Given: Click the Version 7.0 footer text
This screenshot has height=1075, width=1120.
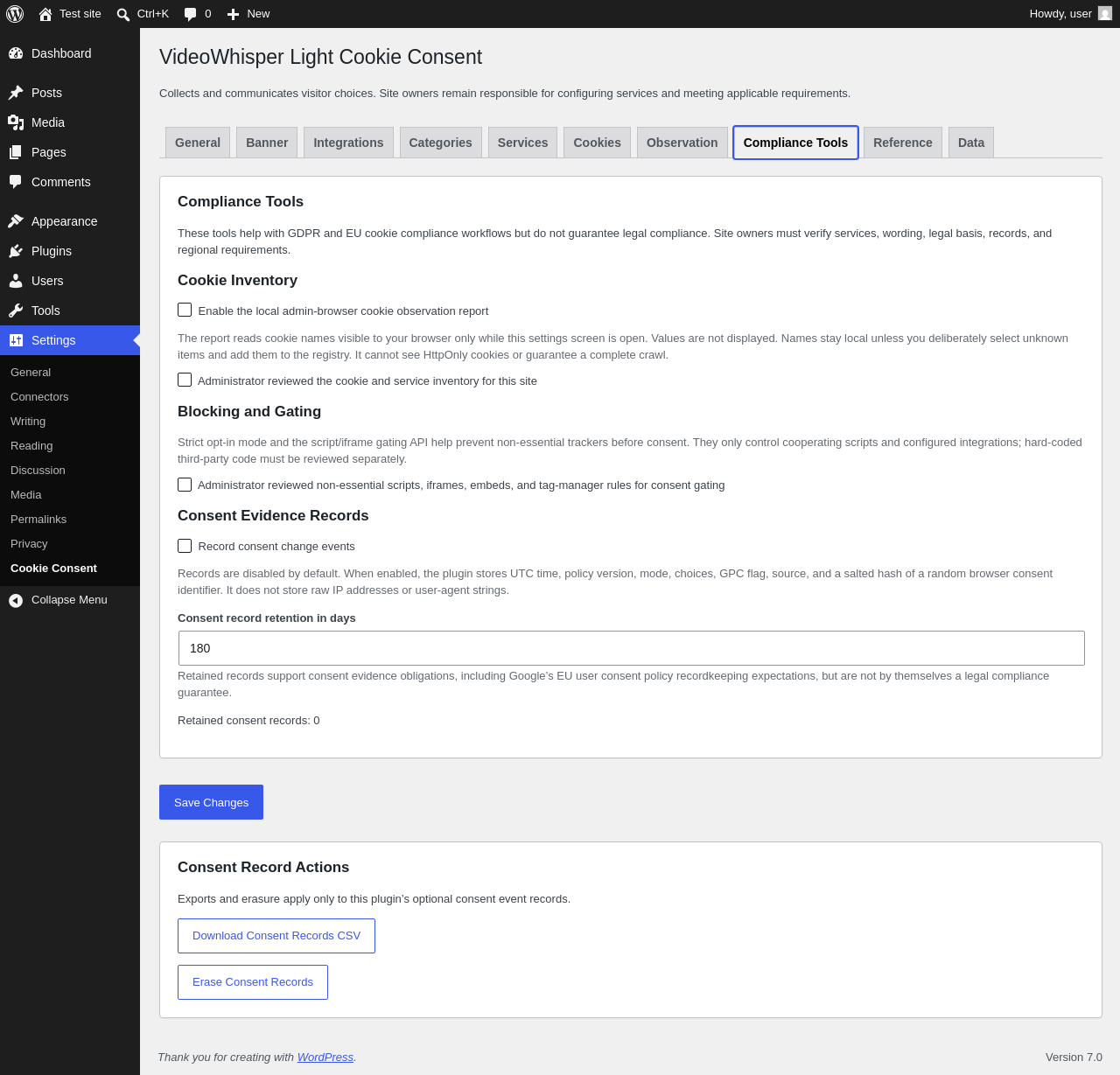Looking at the screenshot, I should (x=1074, y=1058).
